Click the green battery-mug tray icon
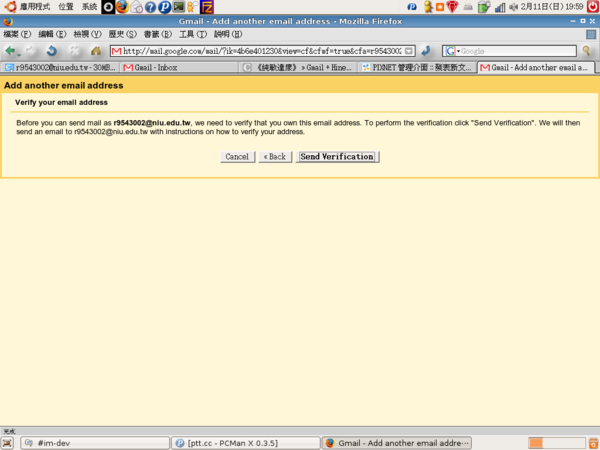Image resolution: width=600 pixels, height=450 pixels. [x=484, y=7]
